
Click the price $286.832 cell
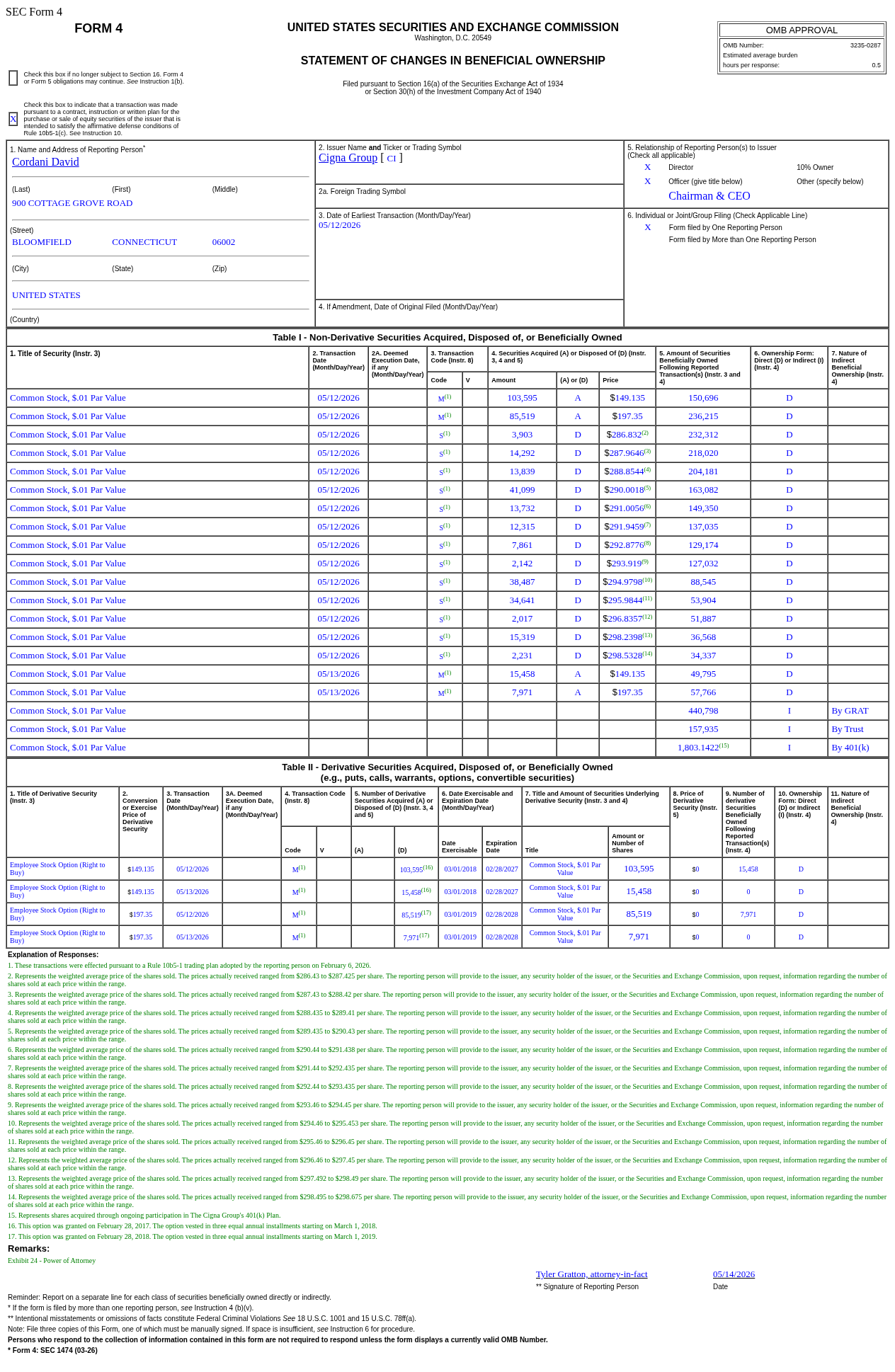(627, 435)
